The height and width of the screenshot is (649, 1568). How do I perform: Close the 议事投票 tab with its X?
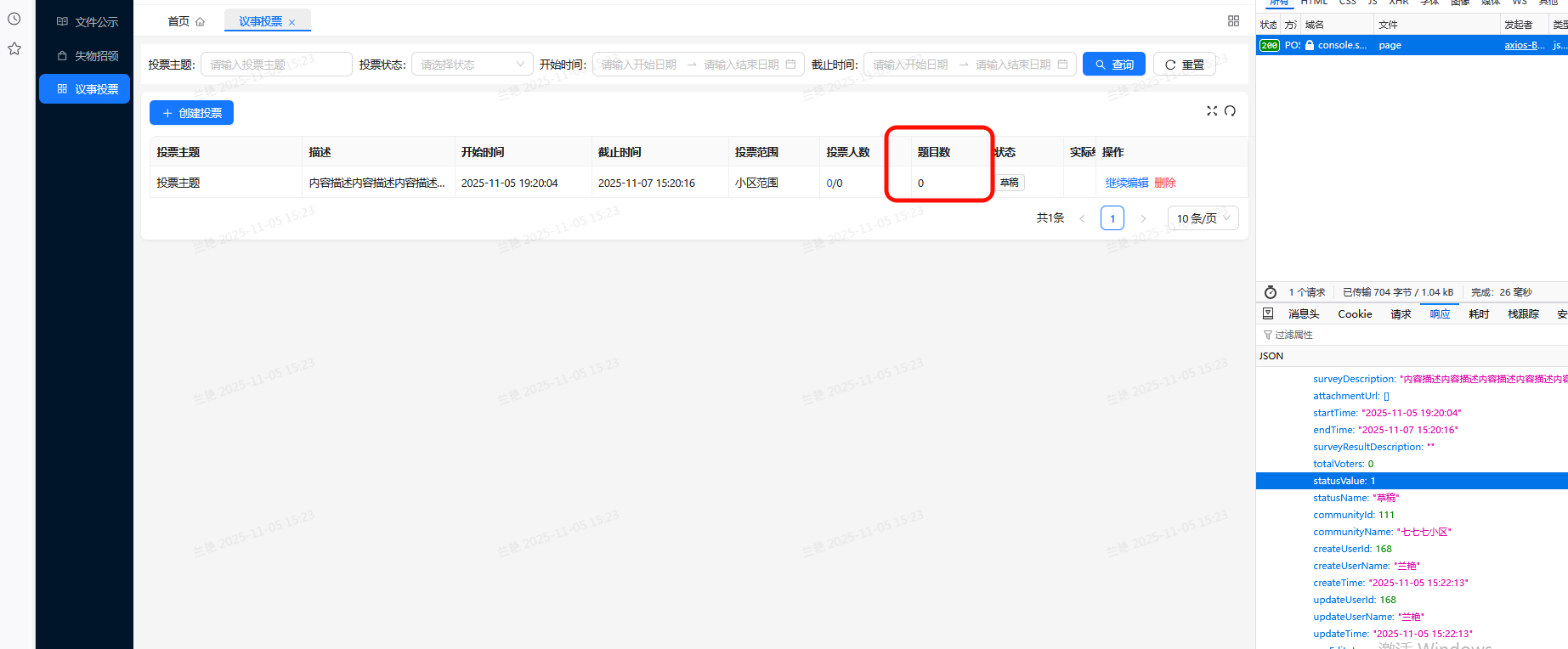[x=292, y=23]
